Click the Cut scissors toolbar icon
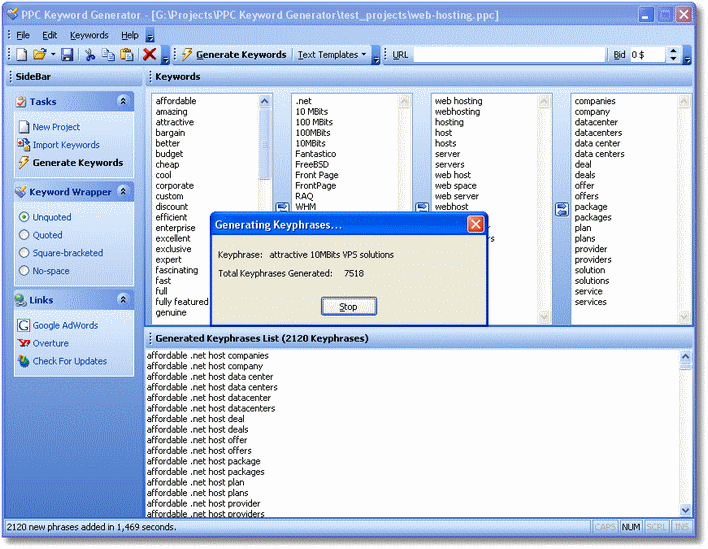Viewport: 708px width, 549px height. pyautogui.click(x=90, y=55)
